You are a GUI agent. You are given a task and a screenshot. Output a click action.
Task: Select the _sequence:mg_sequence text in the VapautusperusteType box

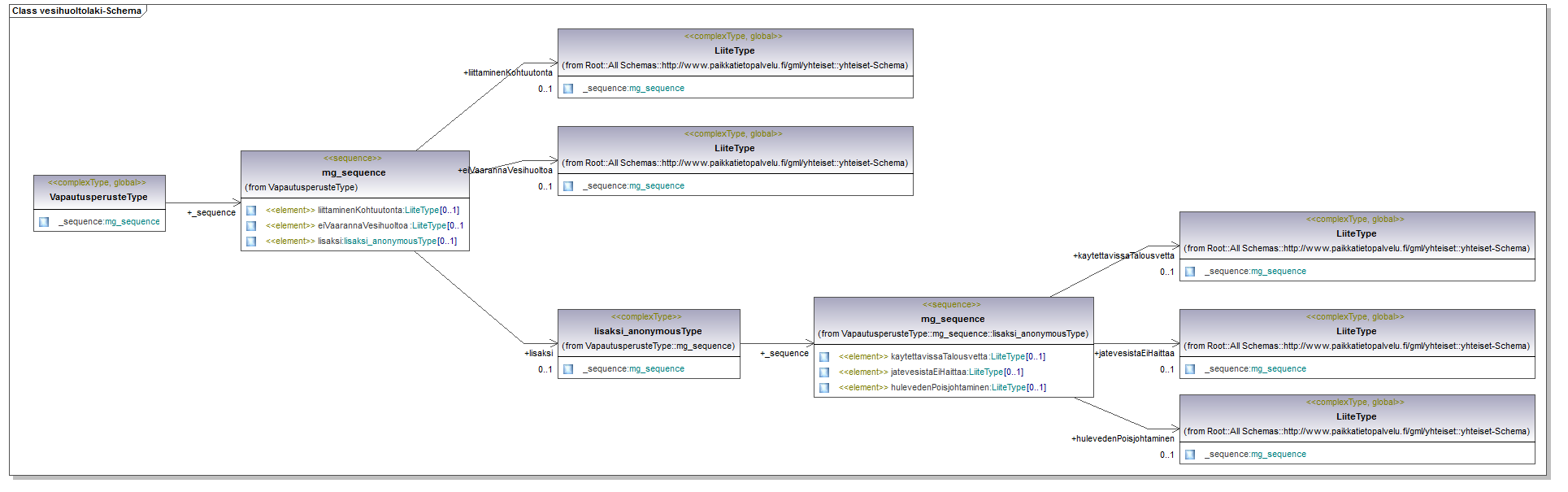coord(109,222)
